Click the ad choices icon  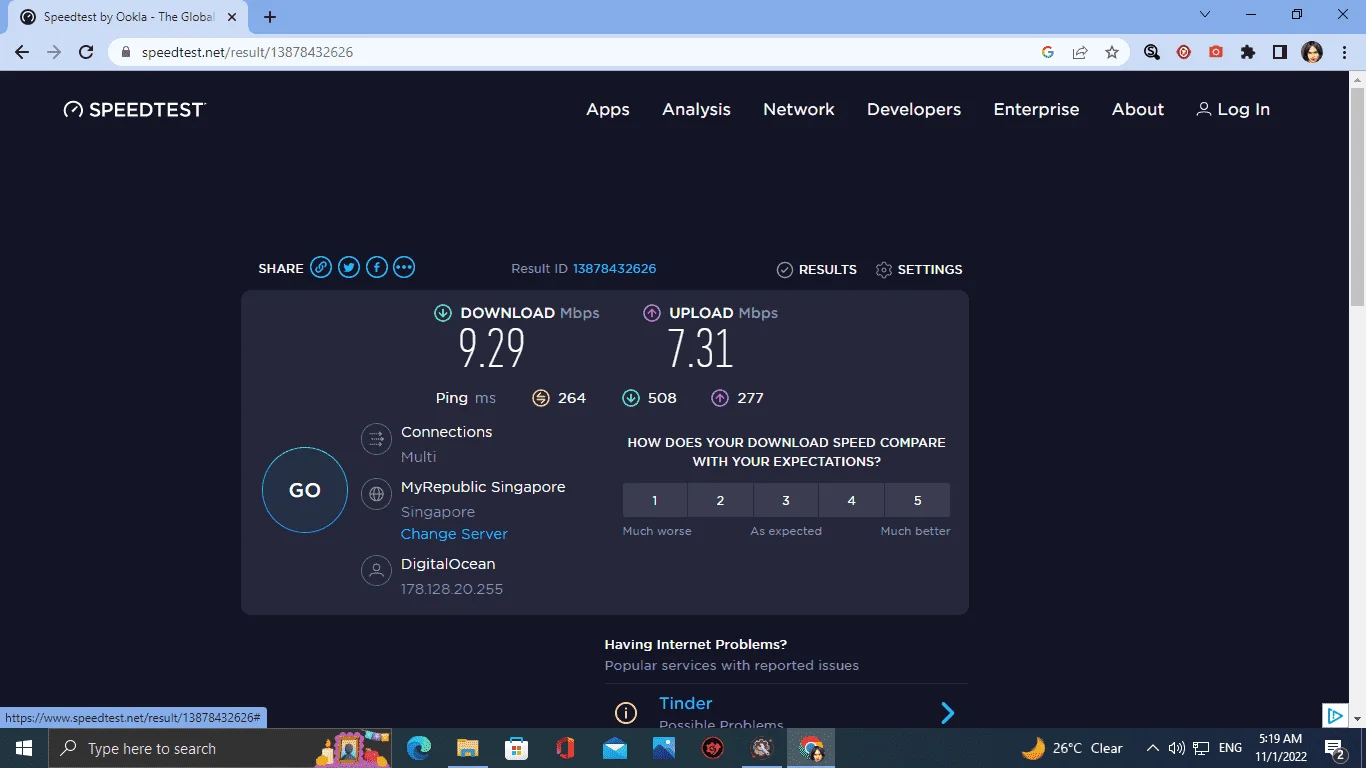[1334, 716]
